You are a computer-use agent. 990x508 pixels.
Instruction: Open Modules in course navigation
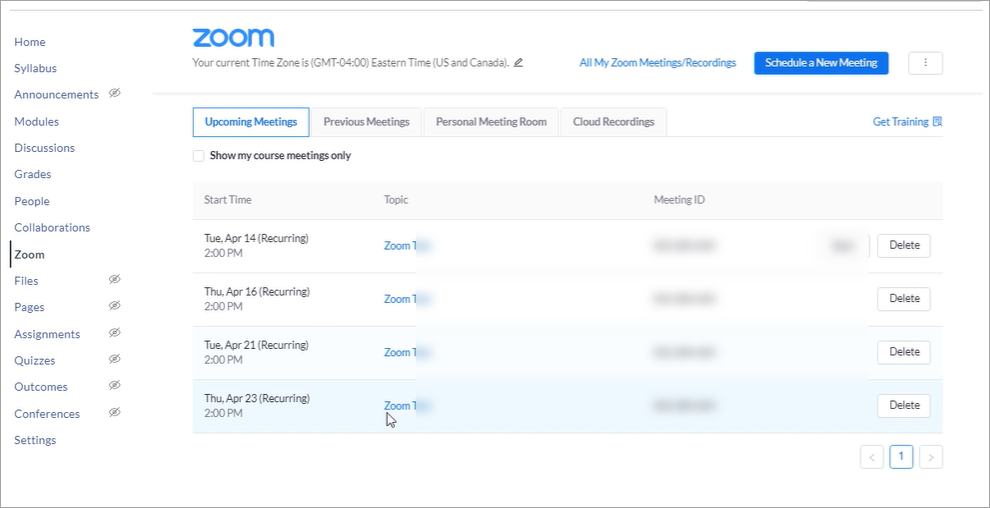37,121
